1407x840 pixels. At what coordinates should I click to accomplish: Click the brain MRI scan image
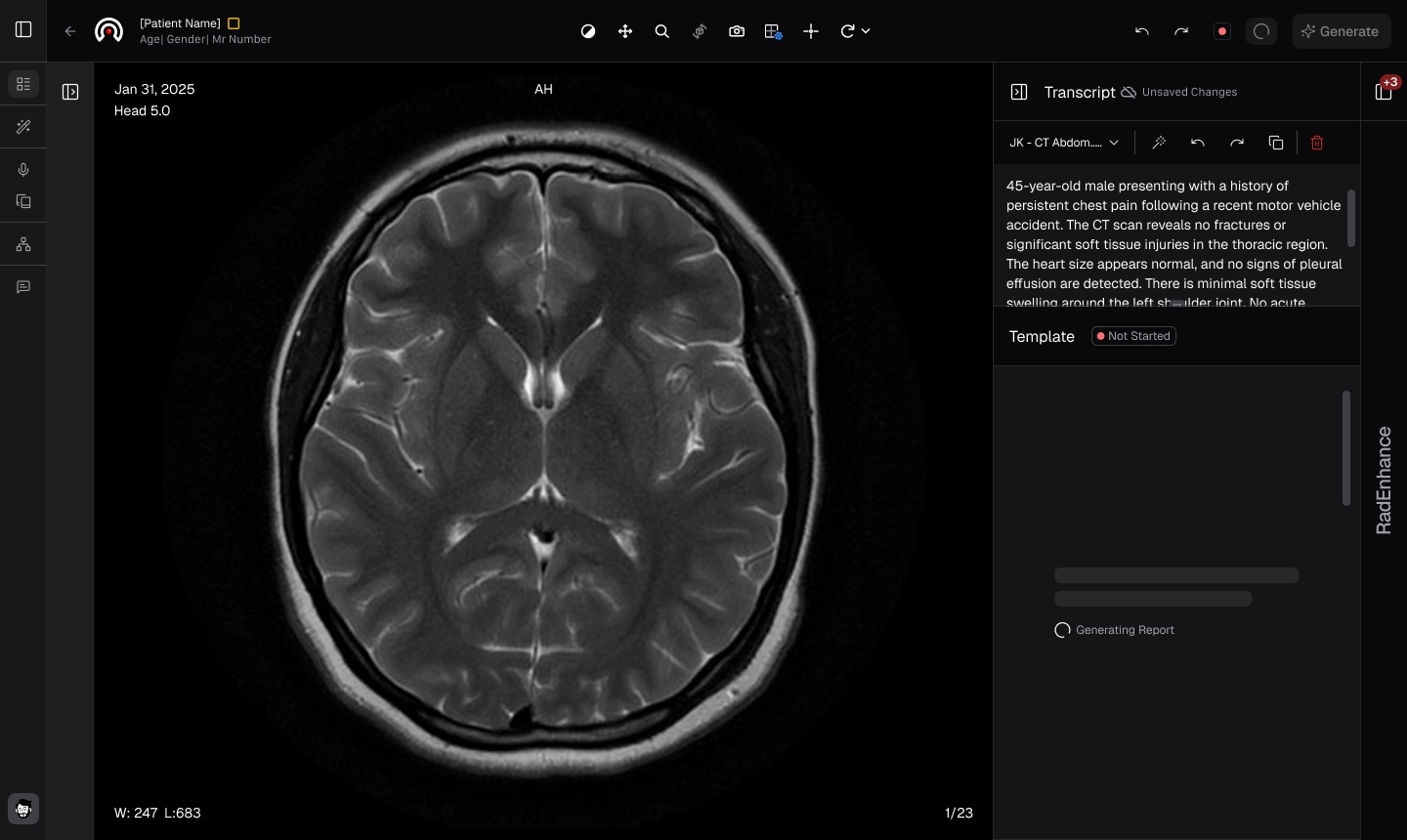coord(543,449)
